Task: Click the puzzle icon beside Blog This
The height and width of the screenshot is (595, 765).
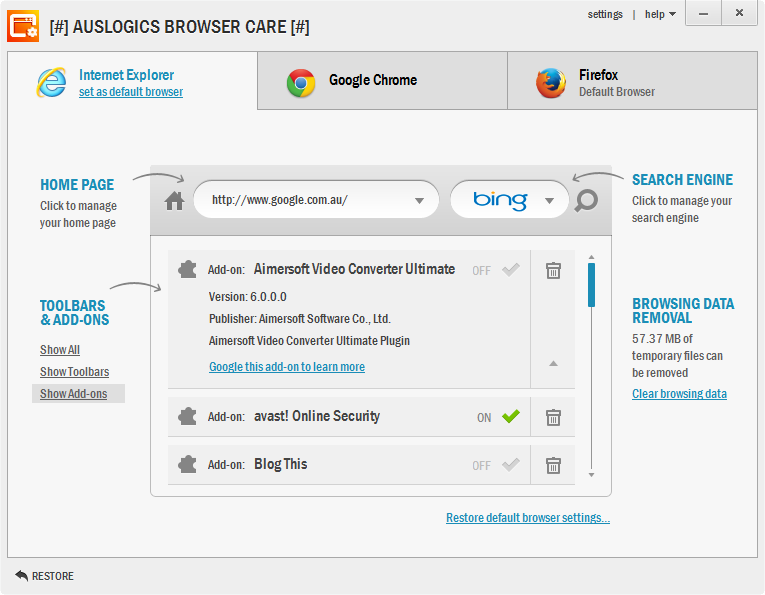Action: 187,464
